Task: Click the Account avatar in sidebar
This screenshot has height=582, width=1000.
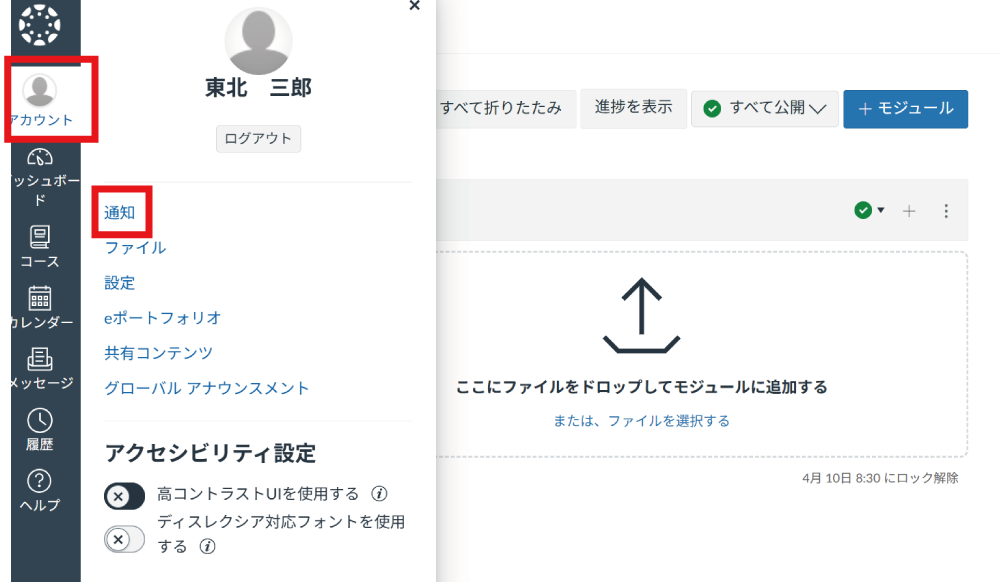Action: 40,91
